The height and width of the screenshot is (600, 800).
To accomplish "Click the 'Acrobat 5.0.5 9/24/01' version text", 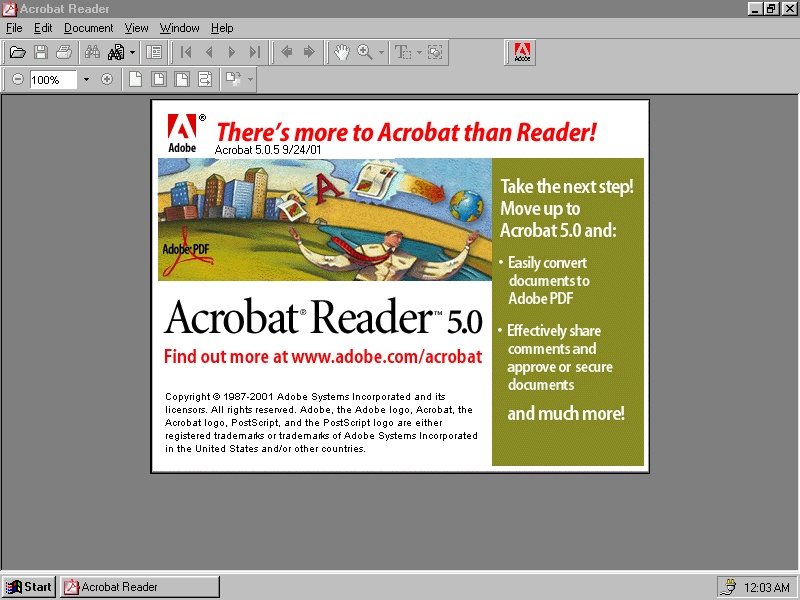I will pyautogui.click(x=268, y=149).
